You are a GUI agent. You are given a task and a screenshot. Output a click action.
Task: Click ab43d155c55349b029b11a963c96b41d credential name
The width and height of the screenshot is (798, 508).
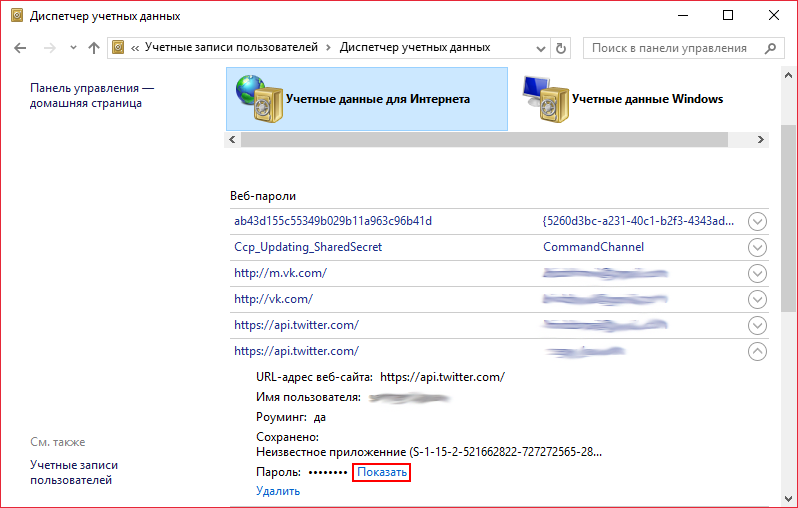coord(333,221)
